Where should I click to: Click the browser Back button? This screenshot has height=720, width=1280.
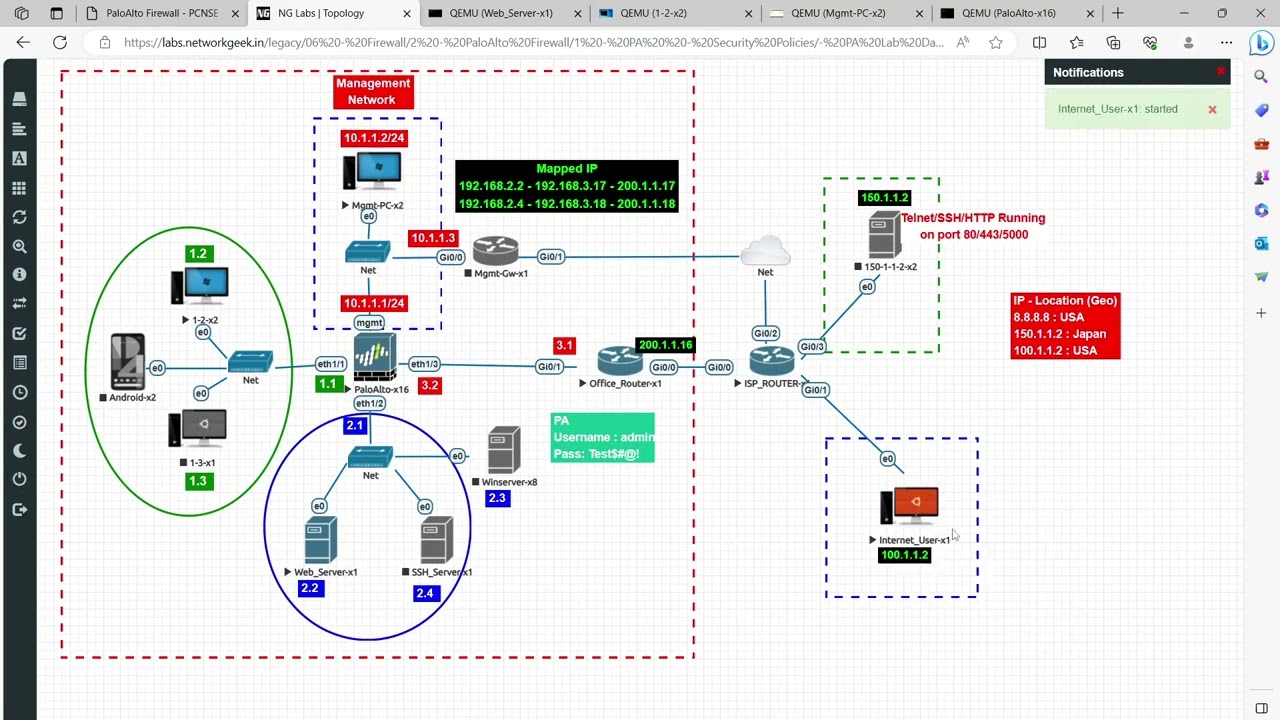click(x=23, y=43)
